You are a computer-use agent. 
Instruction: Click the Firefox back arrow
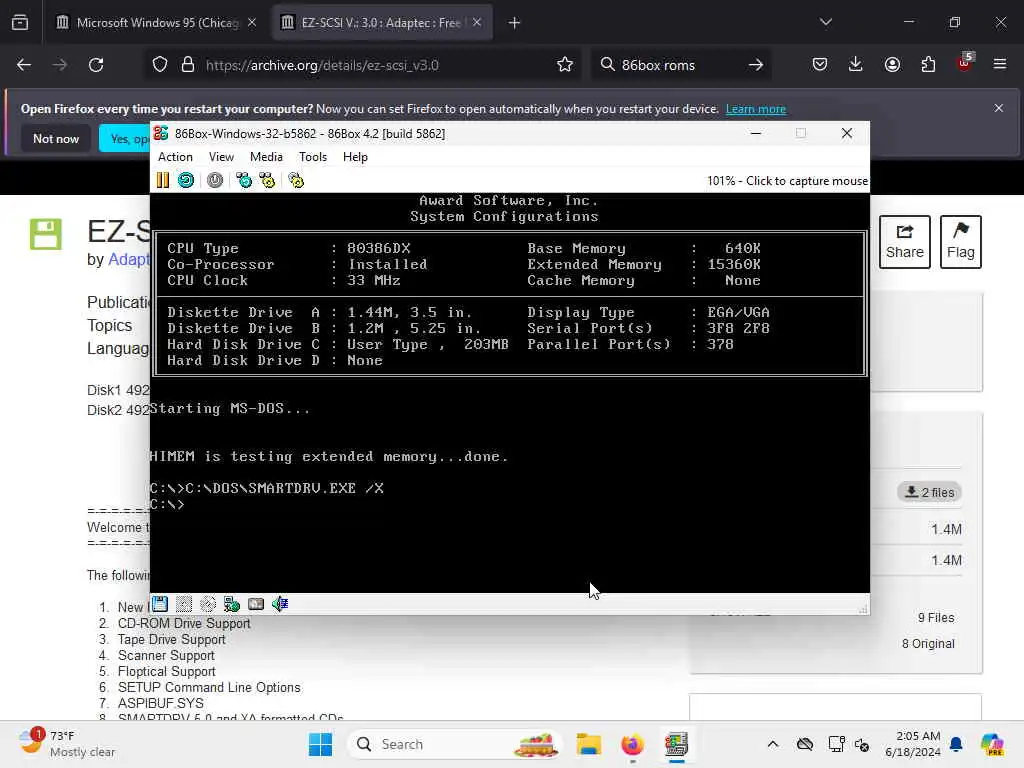coord(24,65)
